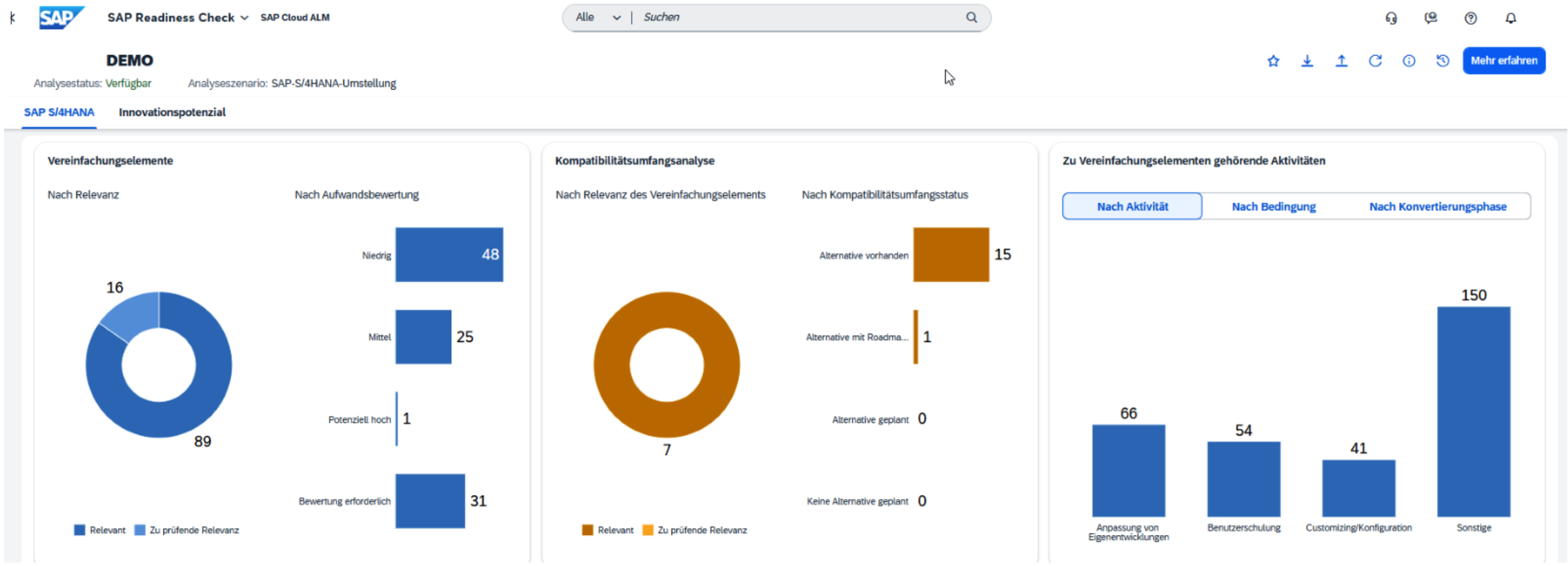Click the dark blue Relevant legend swatch
The height and width of the screenshot is (566, 1568).
click(79, 530)
